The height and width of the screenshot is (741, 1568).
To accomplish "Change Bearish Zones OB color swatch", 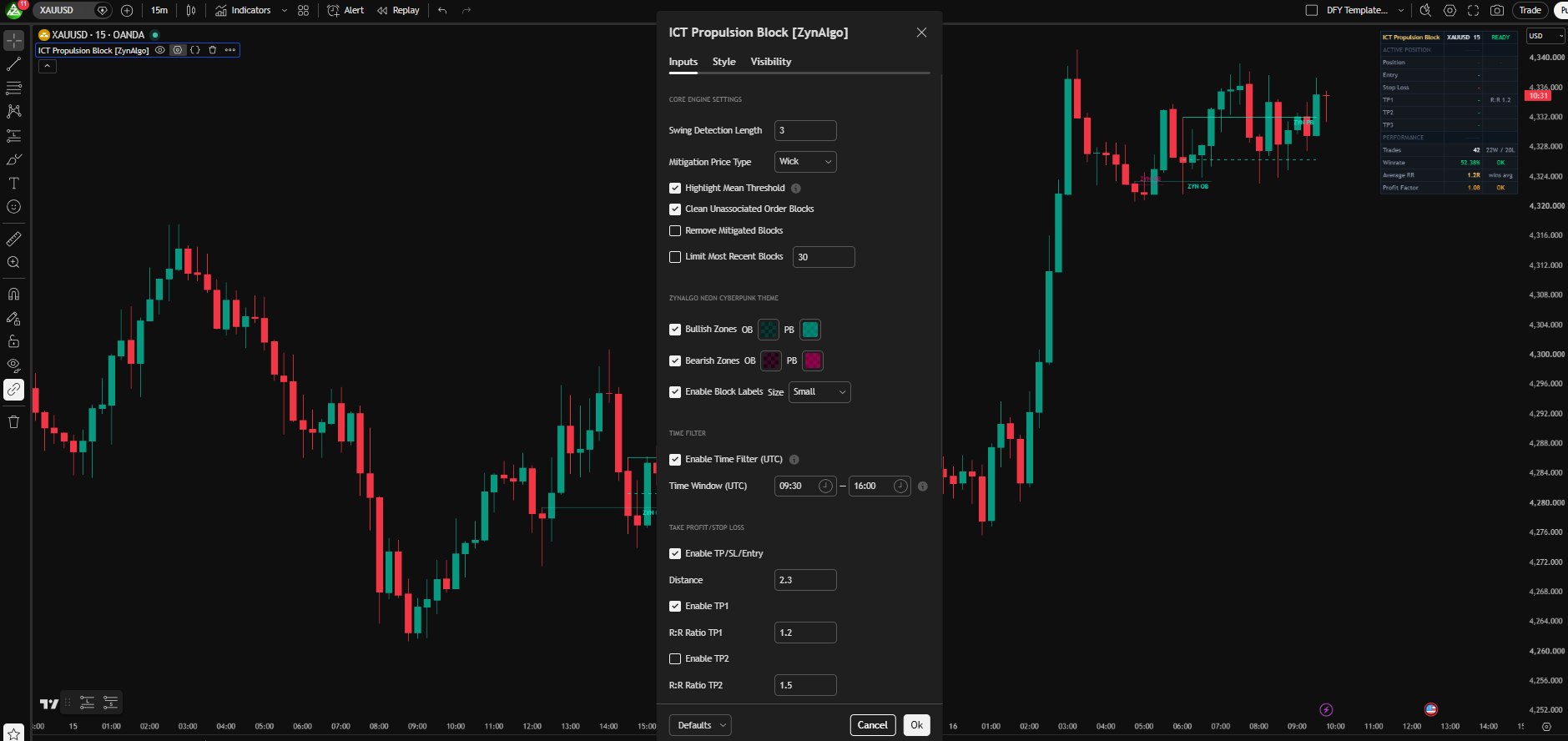I will point(771,360).
